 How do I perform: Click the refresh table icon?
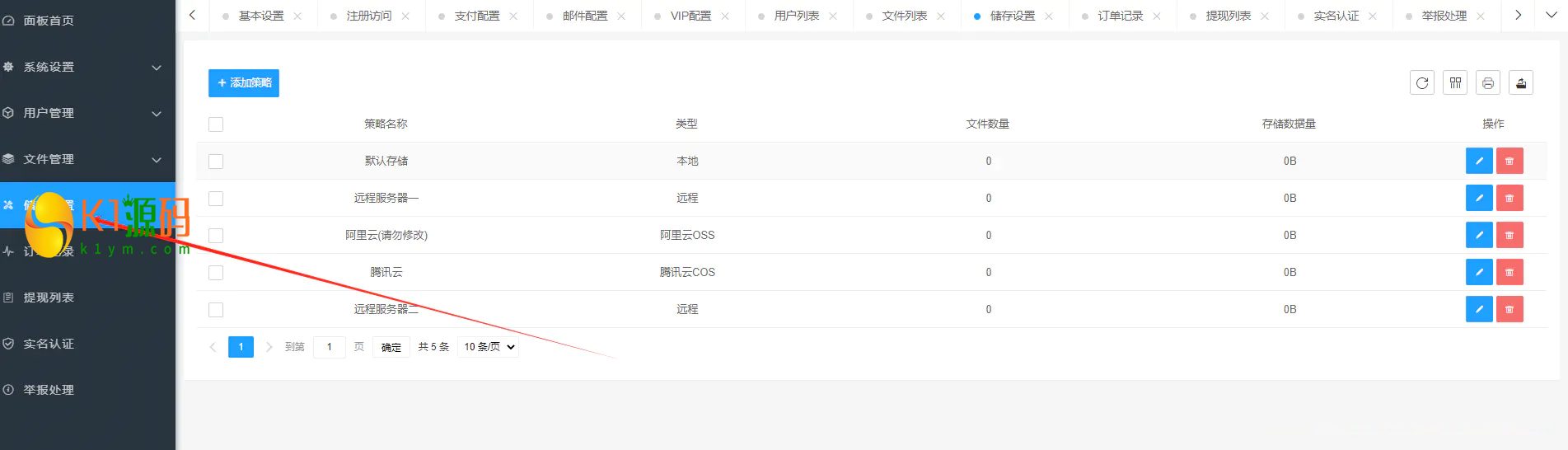(x=1422, y=83)
